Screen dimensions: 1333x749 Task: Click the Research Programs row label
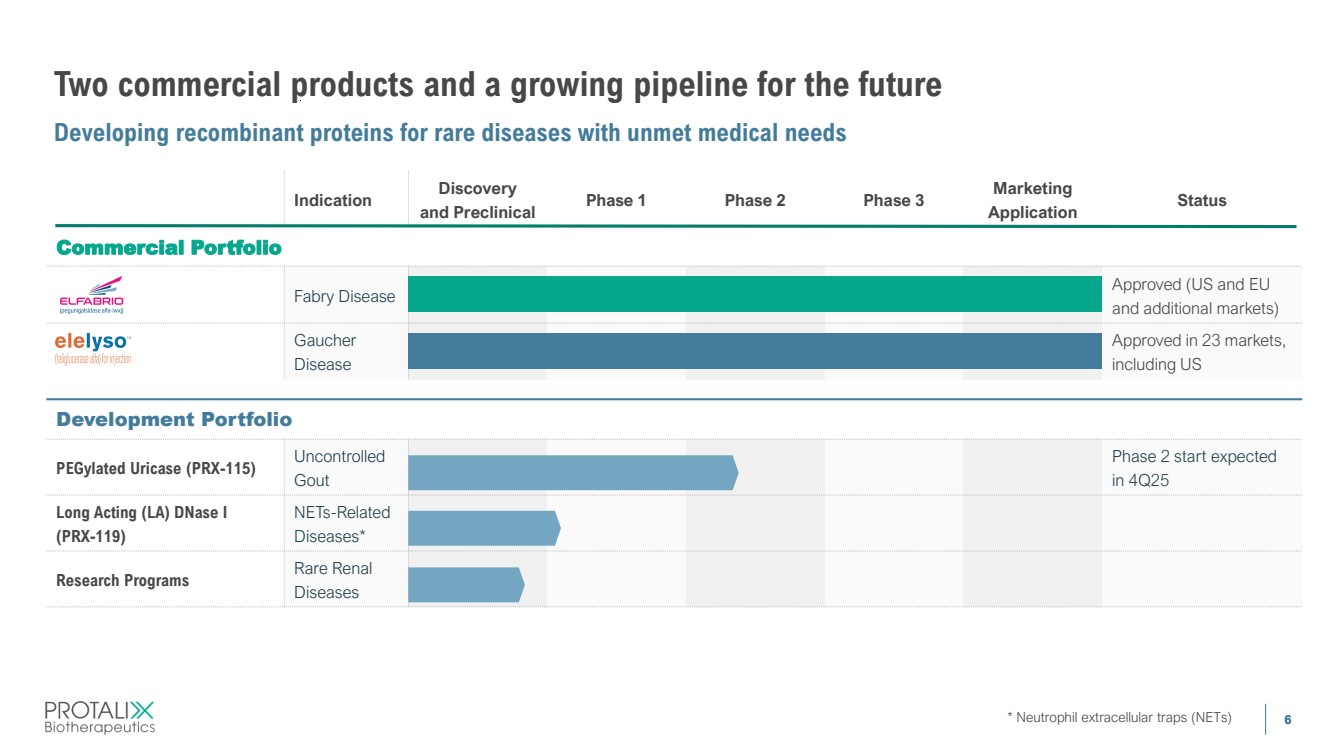(x=122, y=580)
